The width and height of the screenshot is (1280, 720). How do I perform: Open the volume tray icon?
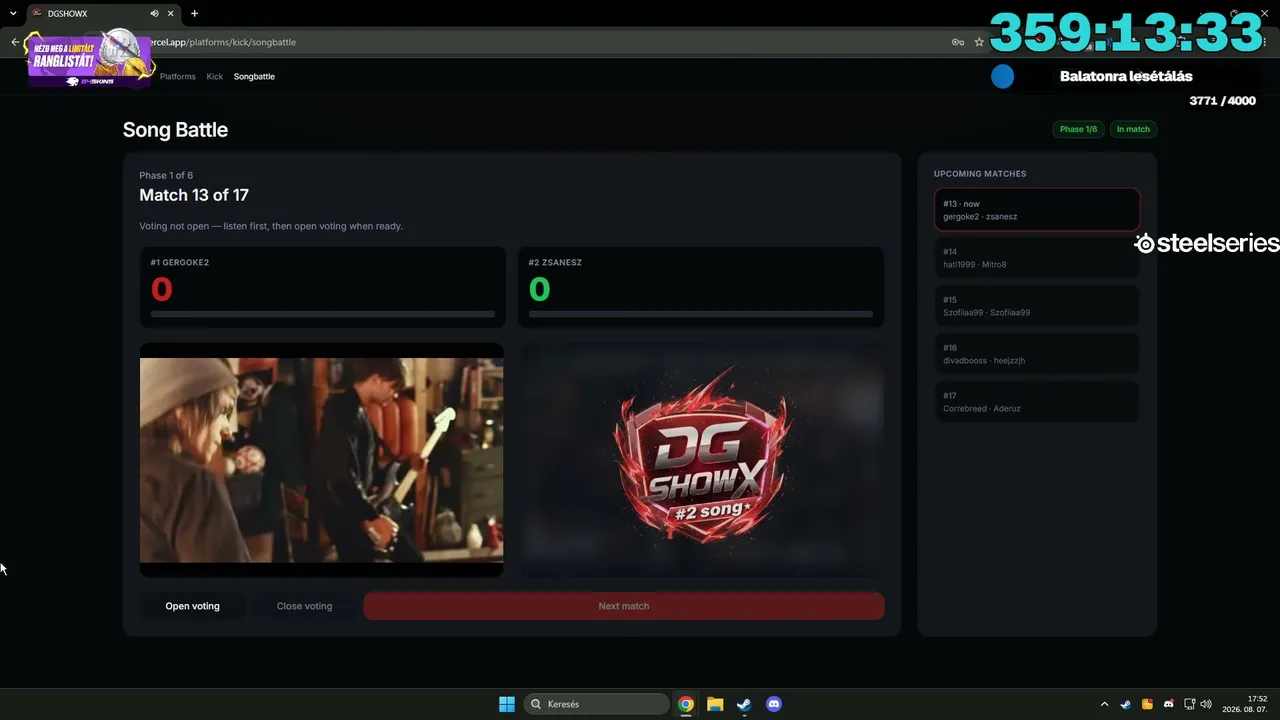point(1206,704)
